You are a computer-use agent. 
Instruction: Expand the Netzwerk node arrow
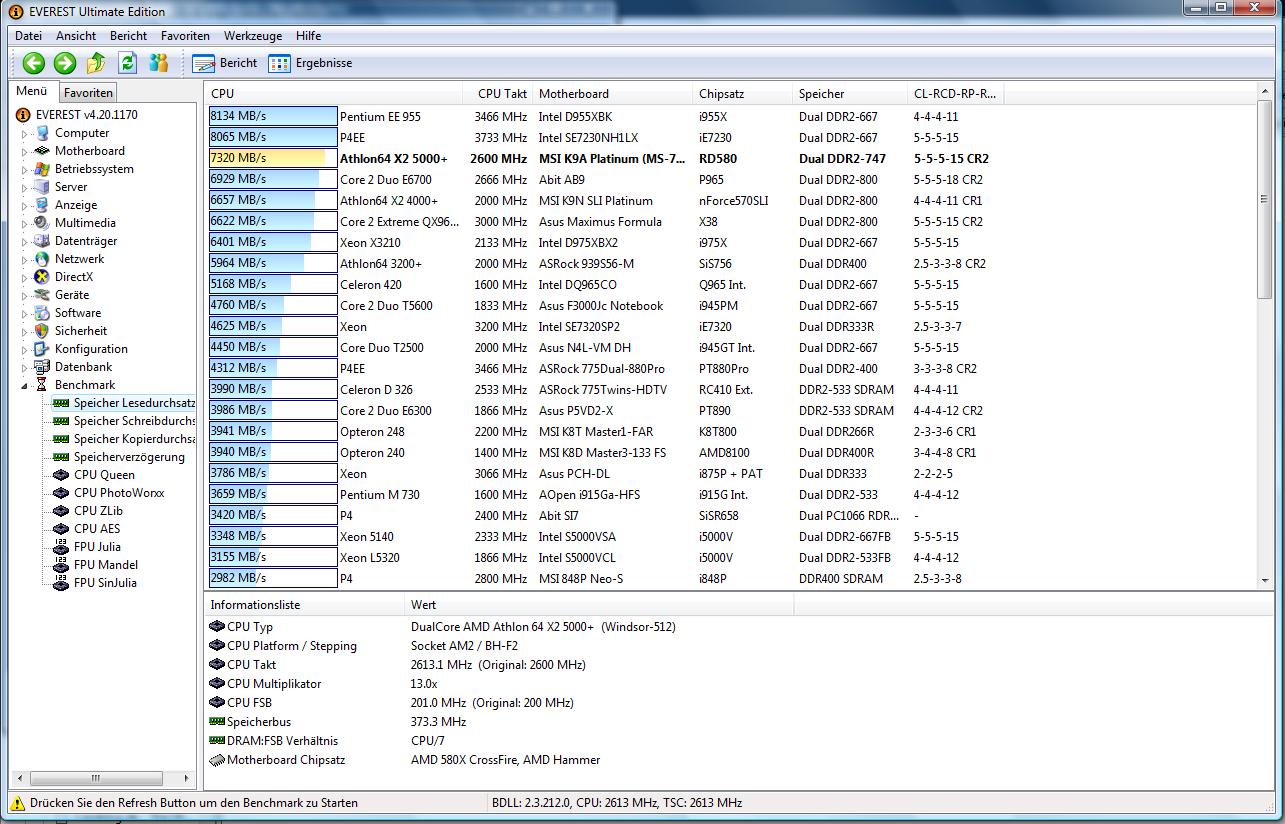(x=26, y=260)
